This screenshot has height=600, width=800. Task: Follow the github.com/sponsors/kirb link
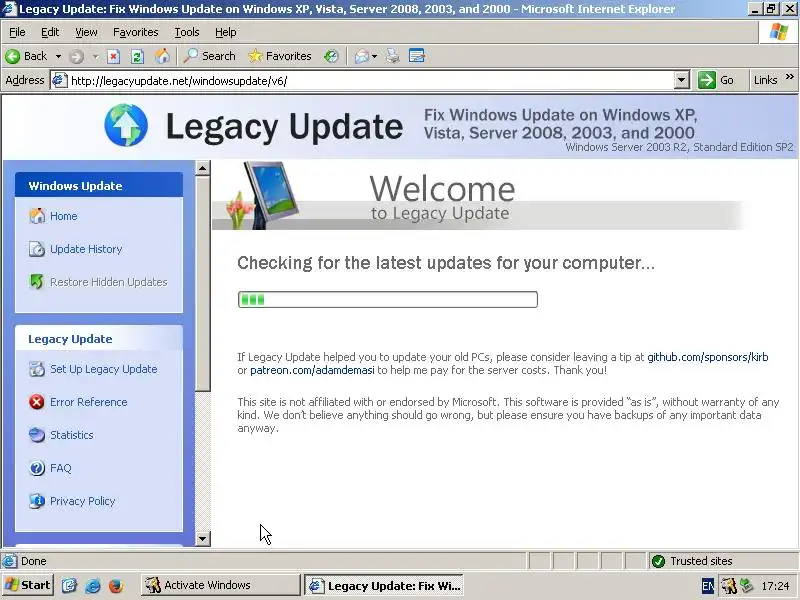(x=708, y=357)
